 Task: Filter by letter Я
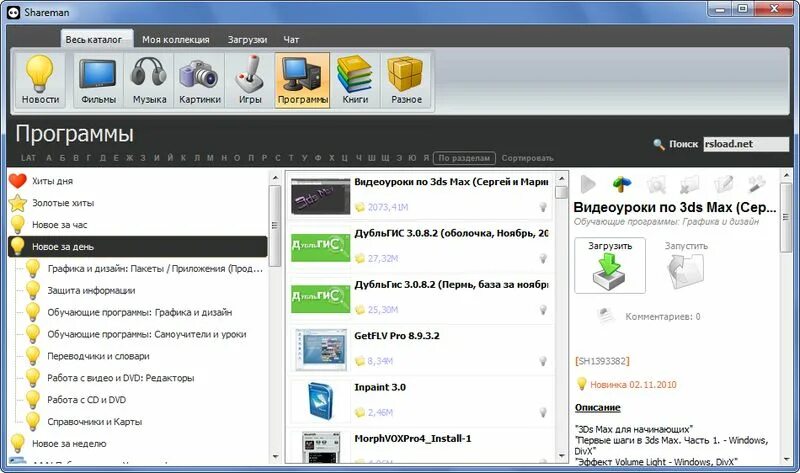[x=426, y=158]
